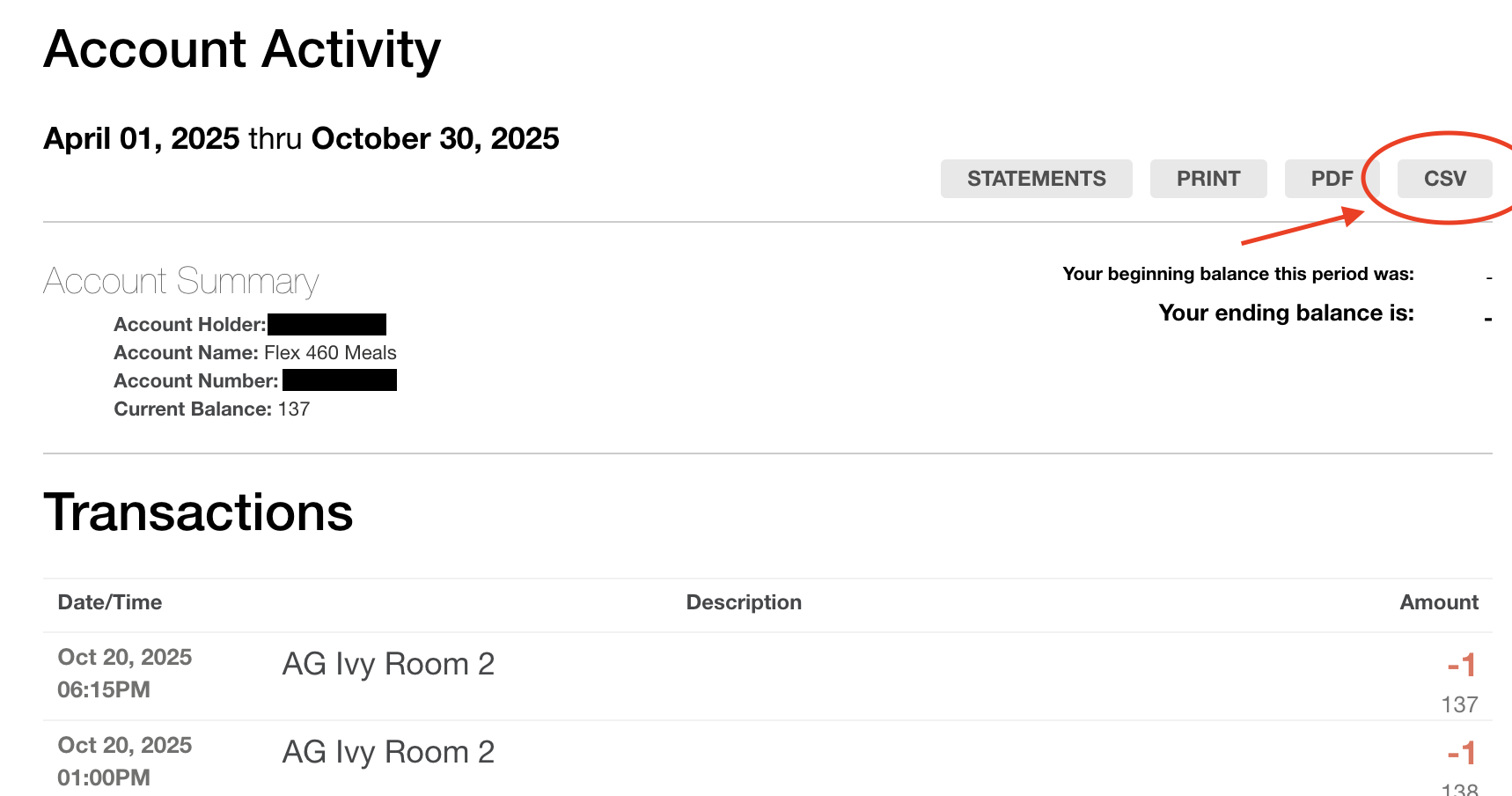1512x796 pixels.
Task: Click the beginning balance this period label
Action: click(x=1237, y=274)
